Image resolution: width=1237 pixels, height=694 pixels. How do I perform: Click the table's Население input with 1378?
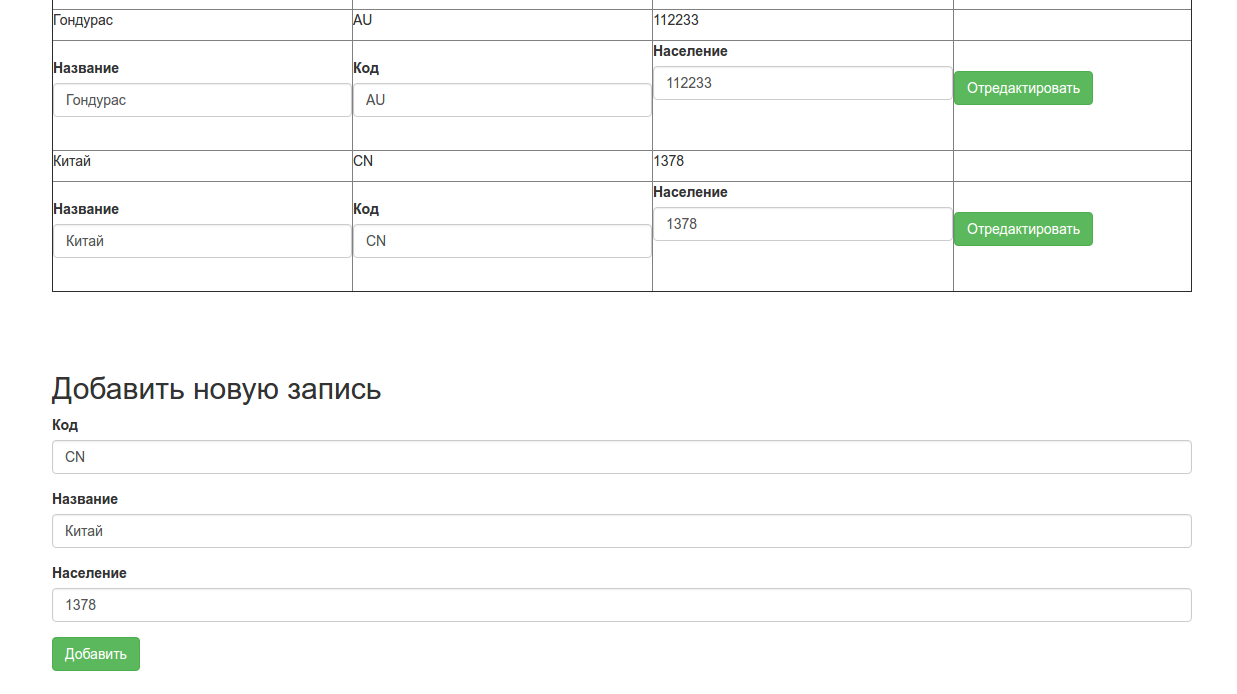click(x=802, y=224)
